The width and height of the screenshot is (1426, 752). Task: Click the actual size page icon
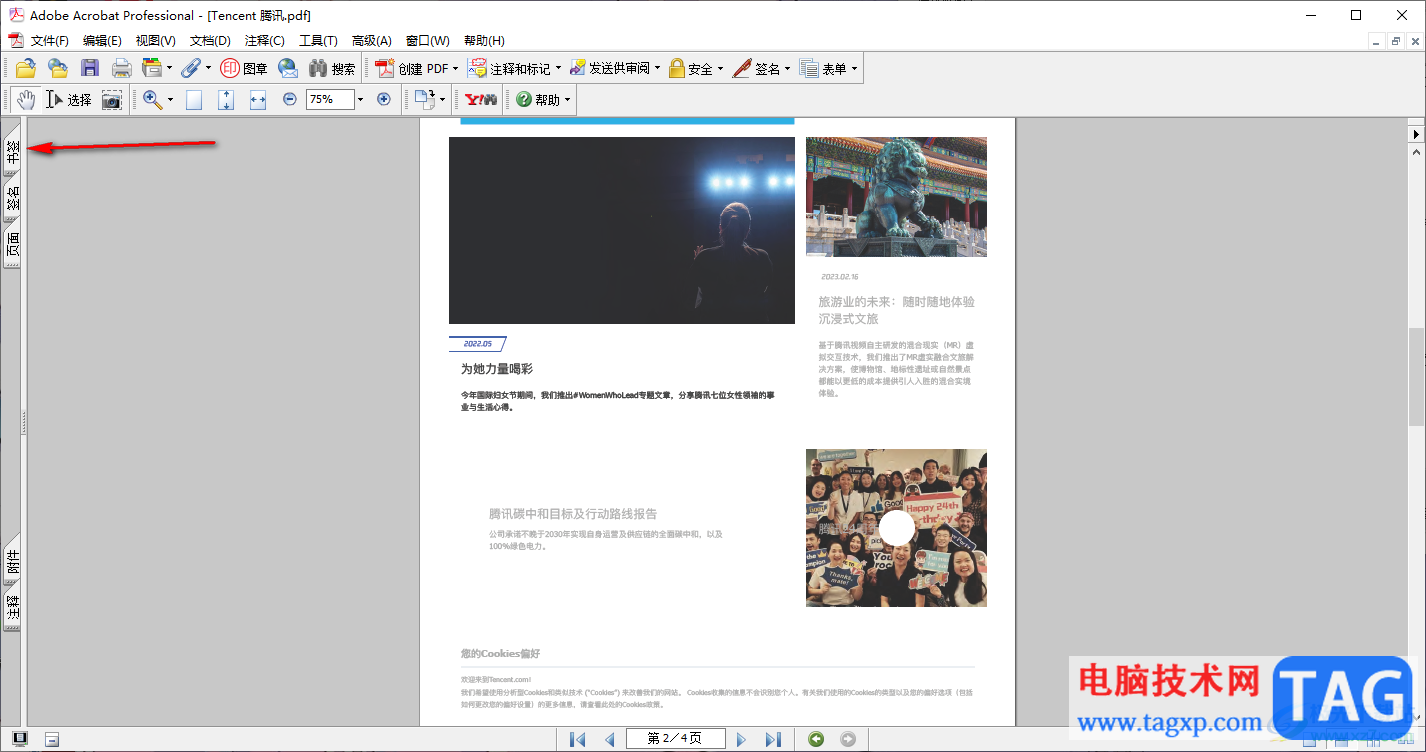pyautogui.click(x=194, y=99)
